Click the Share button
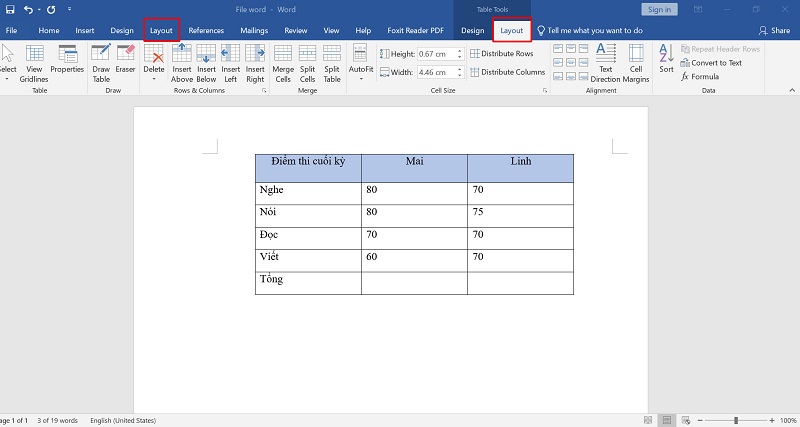 [774, 31]
